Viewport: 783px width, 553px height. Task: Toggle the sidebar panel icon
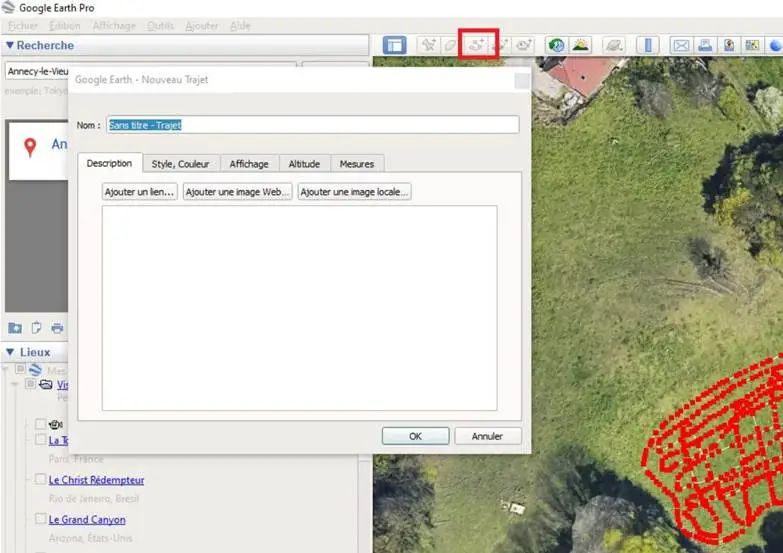395,44
